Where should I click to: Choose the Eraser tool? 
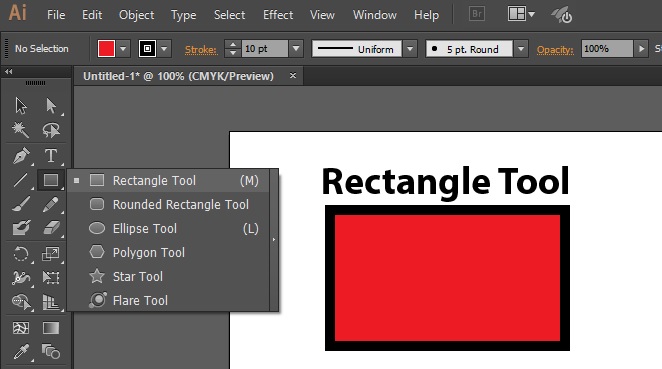click(51, 228)
